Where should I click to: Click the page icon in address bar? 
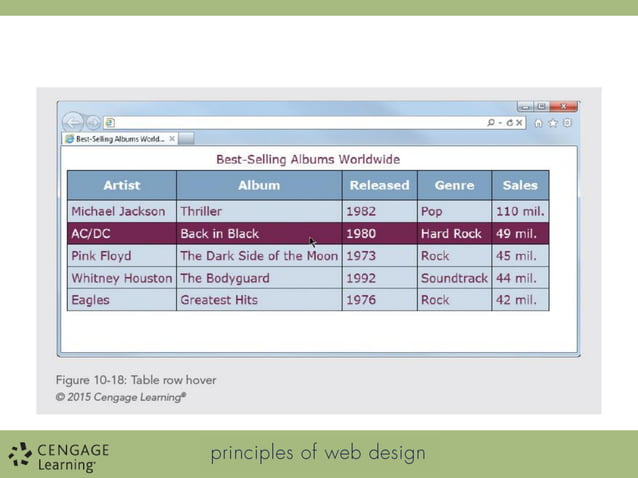pyautogui.click(x=110, y=122)
